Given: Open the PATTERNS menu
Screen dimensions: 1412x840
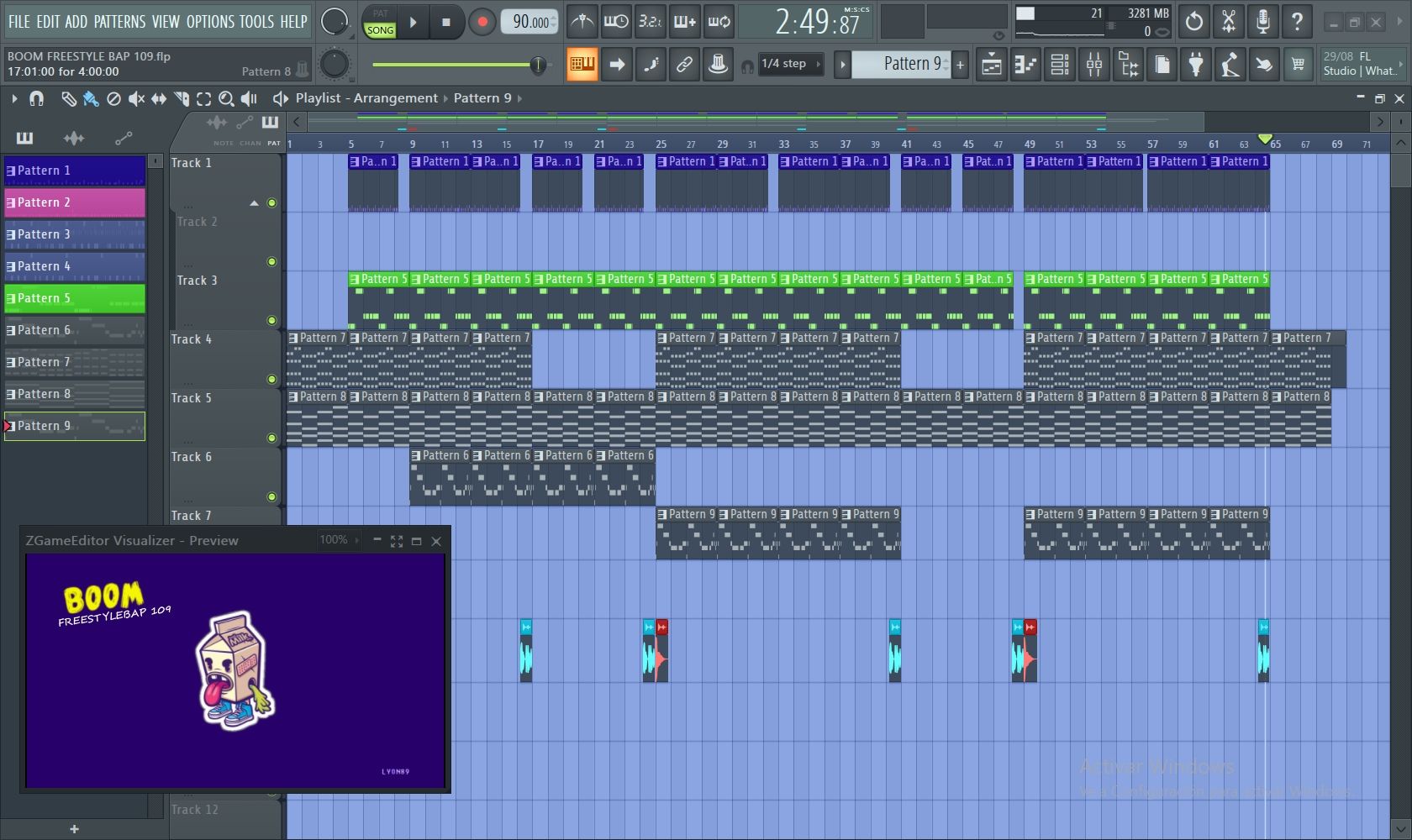Looking at the screenshot, I should click(x=119, y=22).
